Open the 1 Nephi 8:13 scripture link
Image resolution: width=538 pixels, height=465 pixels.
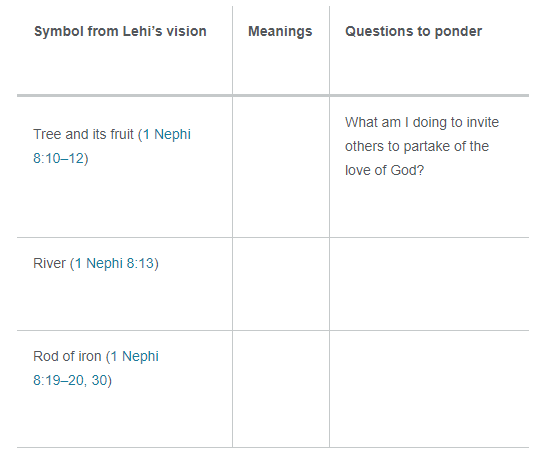115,263
